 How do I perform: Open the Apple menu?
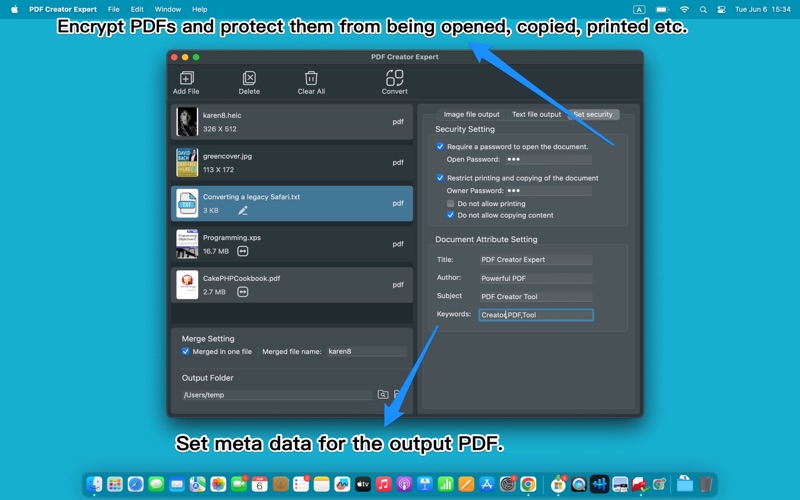coord(14,9)
